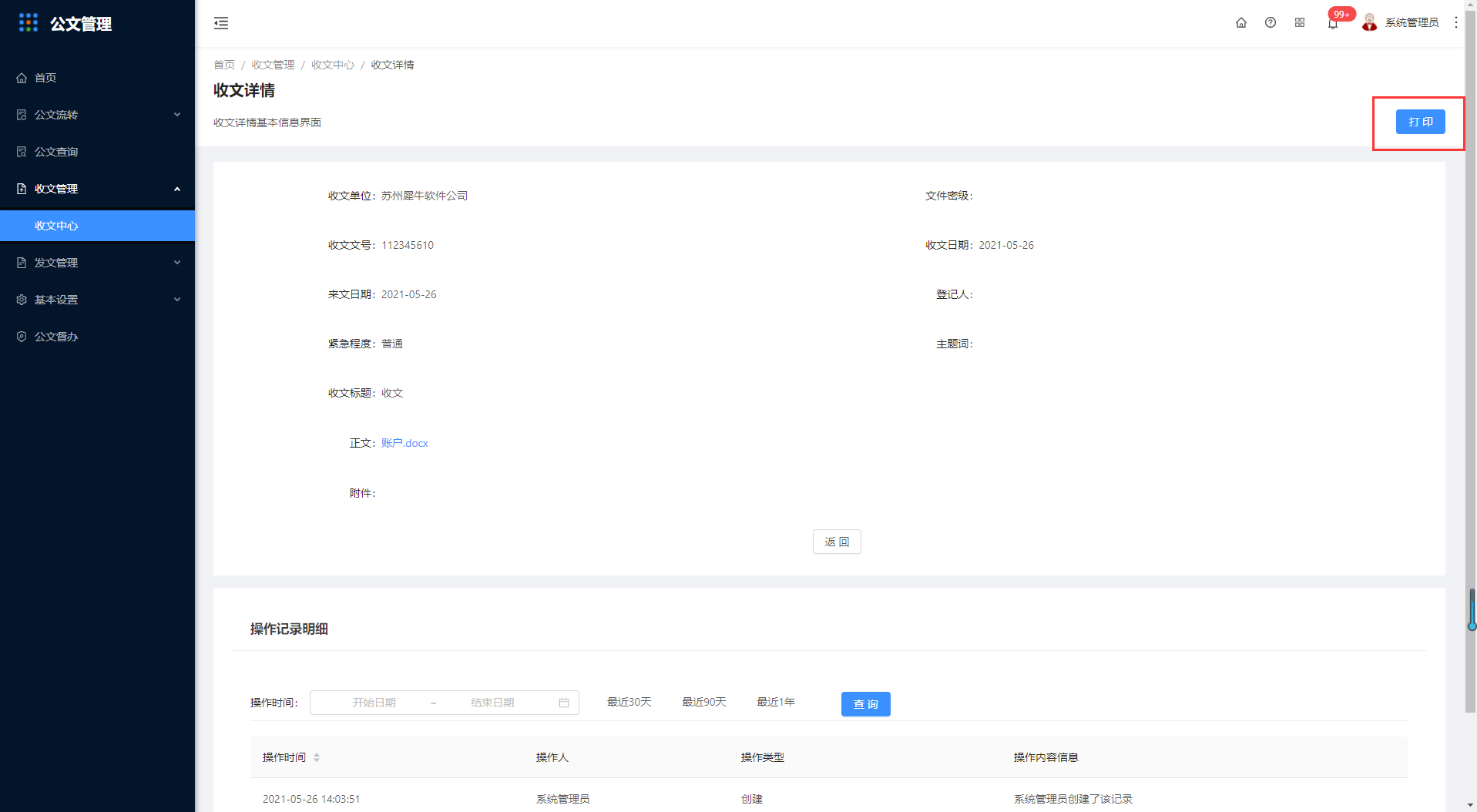
Task: Click the page vertical scrollbar thumb
Action: [1470, 362]
